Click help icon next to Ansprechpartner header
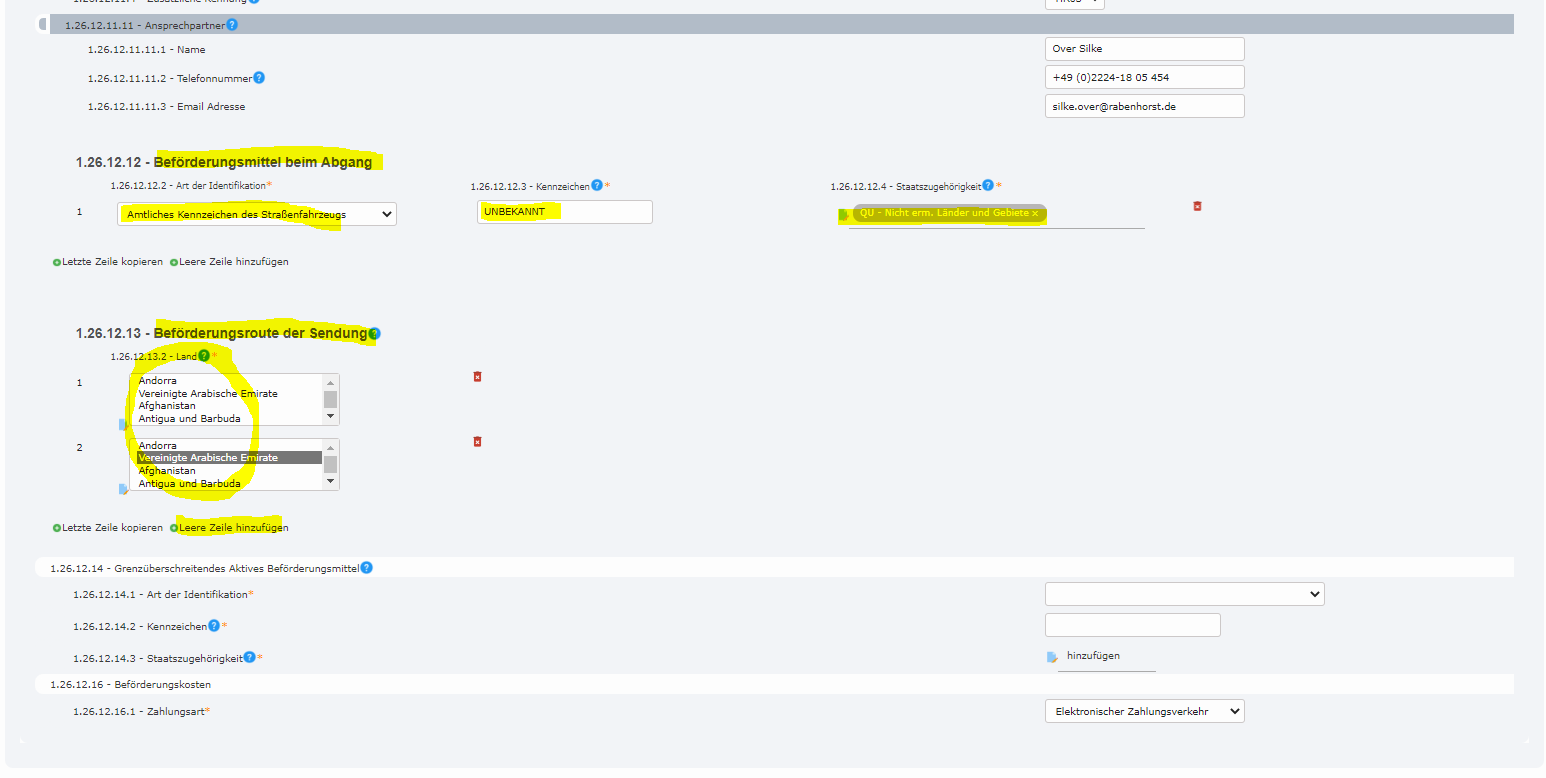The width and height of the screenshot is (1546, 778). pyautogui.click(x=232, y=24)
